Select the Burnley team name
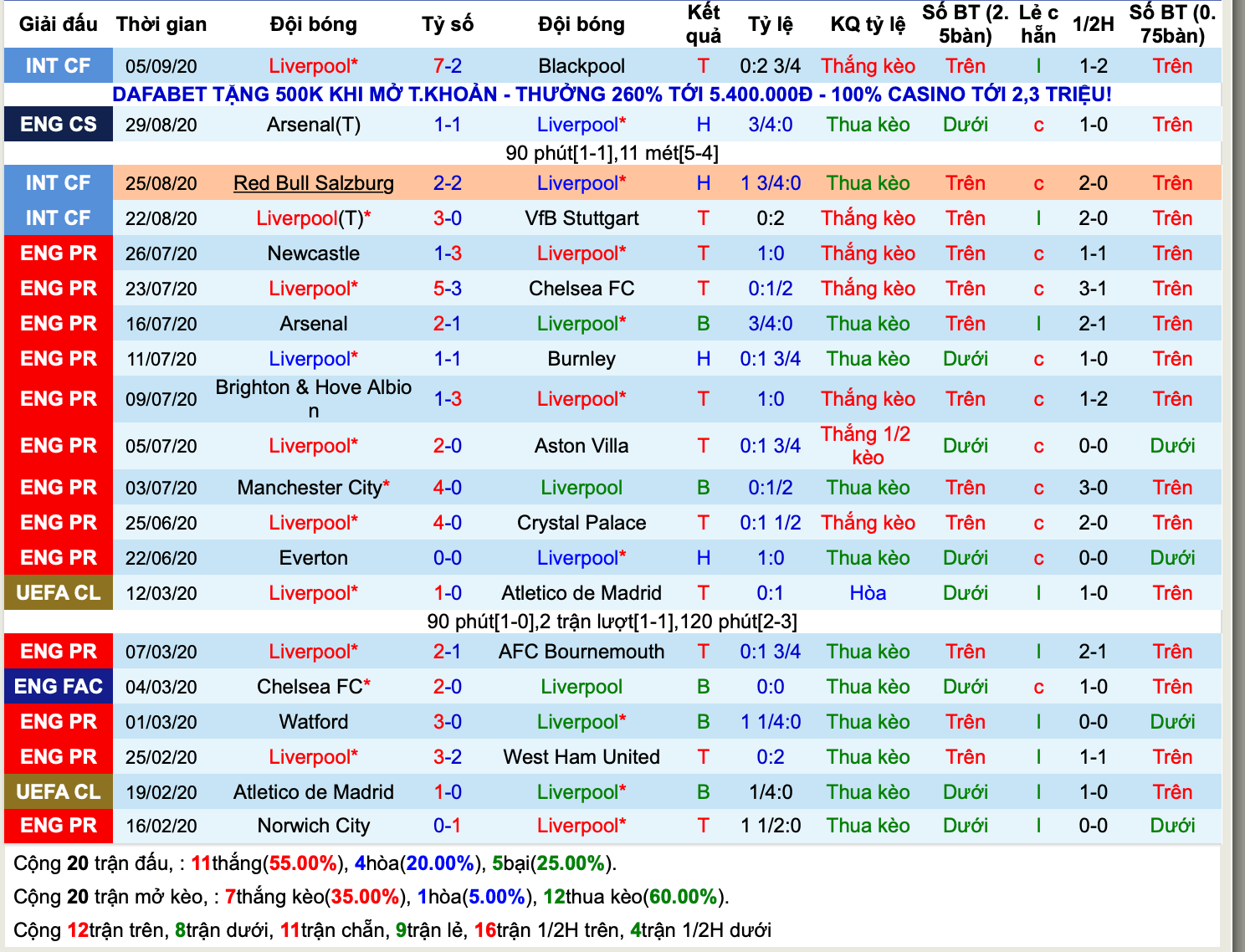The width and height of the screenshot is (1245, 952). coord(582,359)
